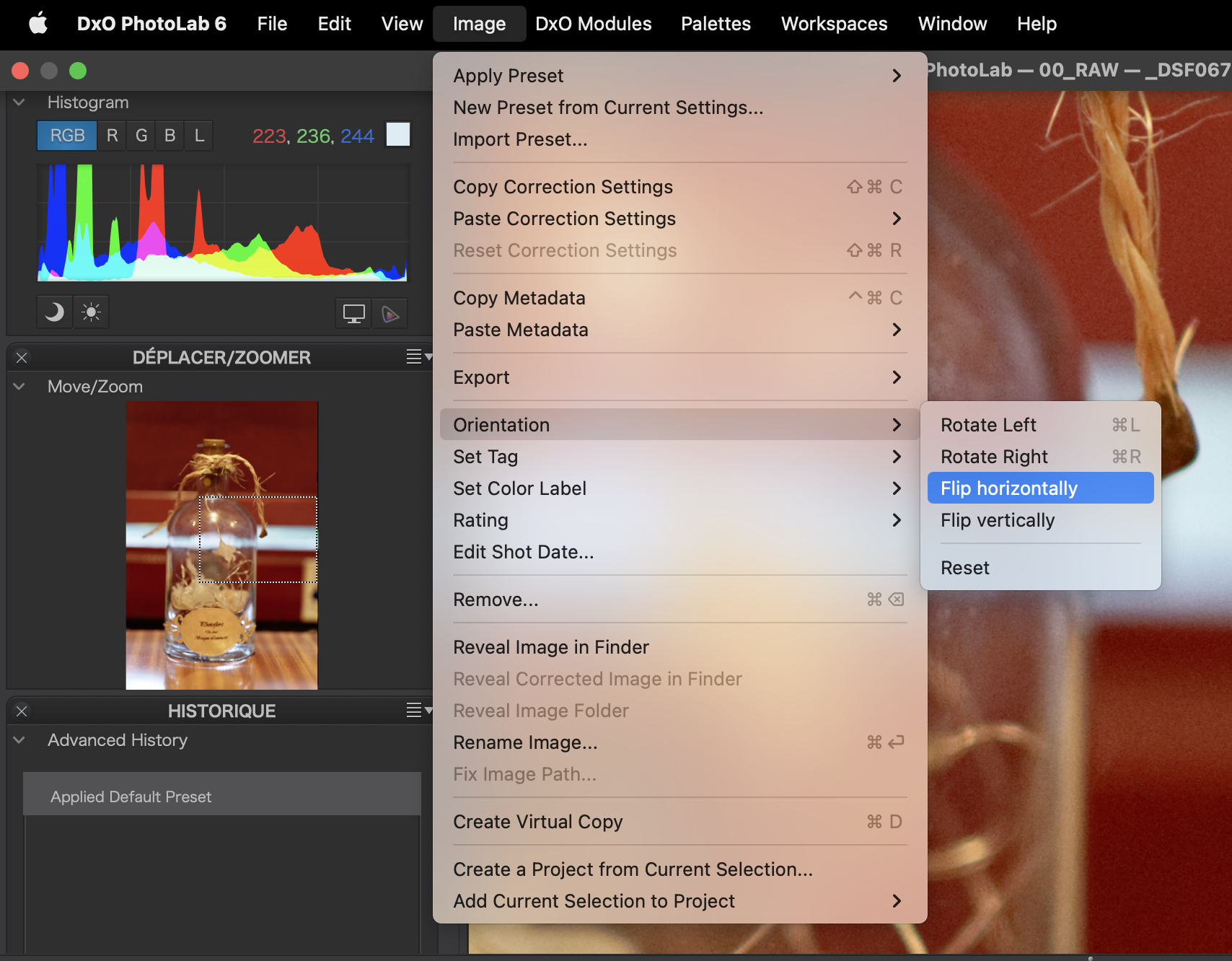1232x961 pixels.
Task: Click the monitor gamut warning icon
Action: tap(353, 314)
